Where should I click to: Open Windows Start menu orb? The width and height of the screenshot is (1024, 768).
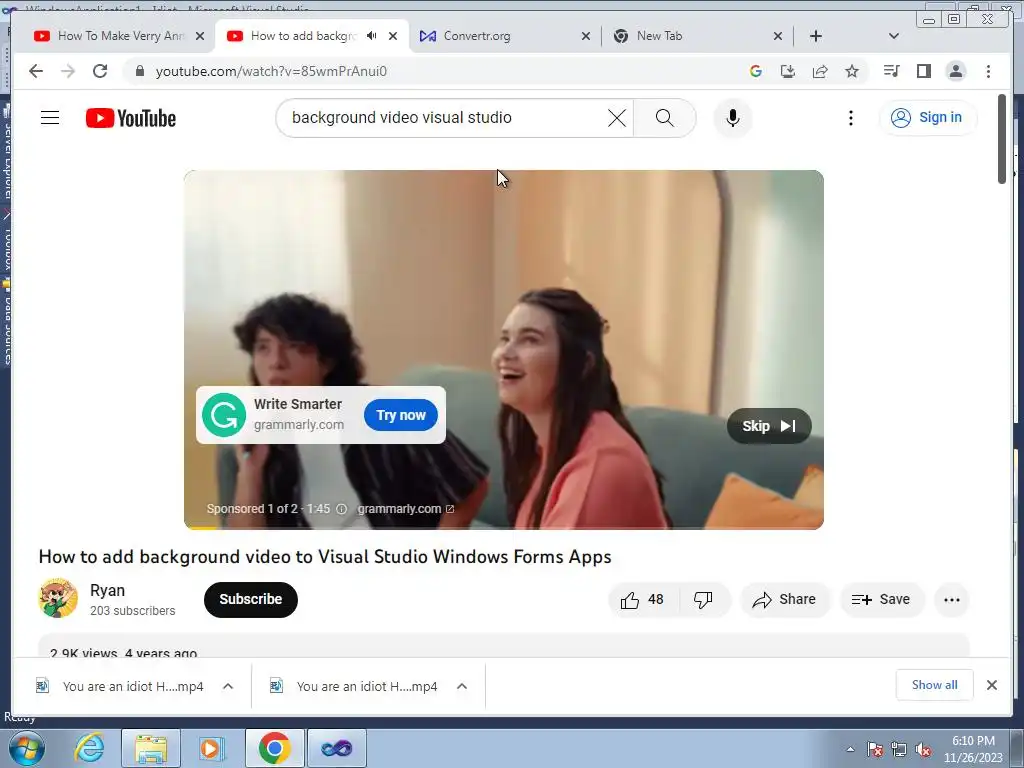pyautogui.click(x=25, y=748)
